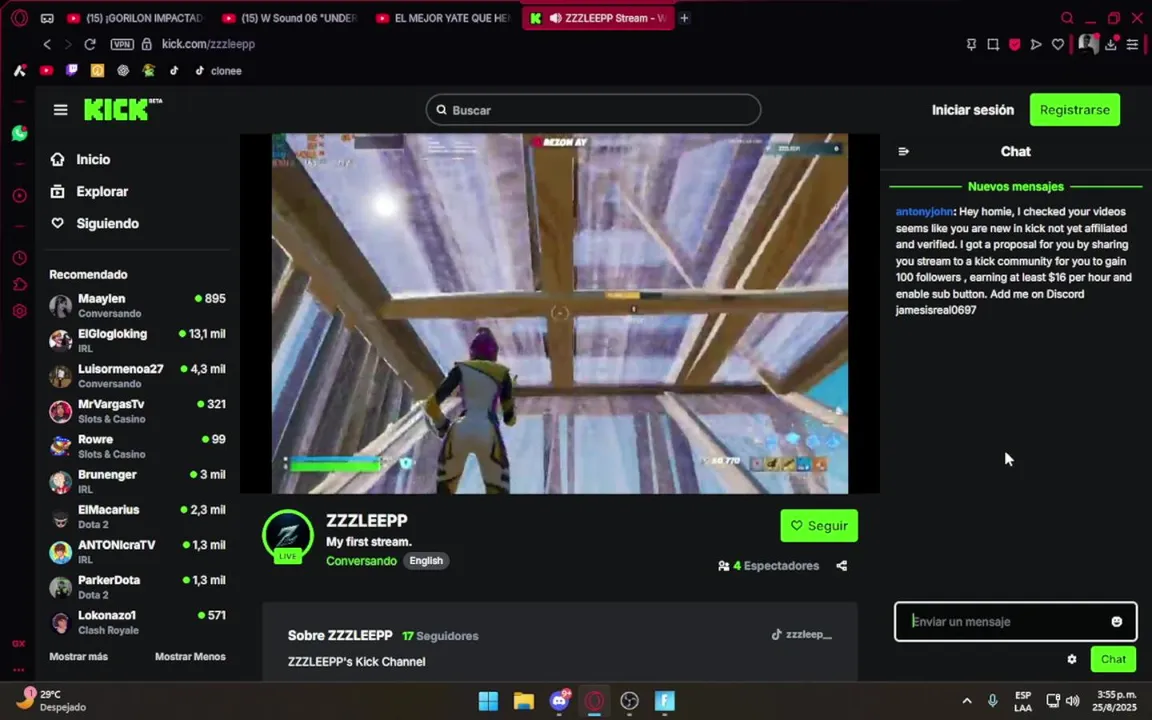
Task: Open the ZZZLEEPP channel avatar
Action: coord(287,535)
